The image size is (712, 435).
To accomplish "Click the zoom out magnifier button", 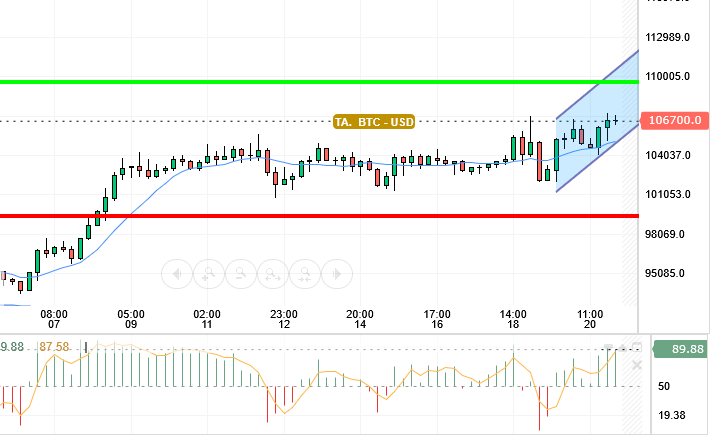I will (x=241, y=274).
